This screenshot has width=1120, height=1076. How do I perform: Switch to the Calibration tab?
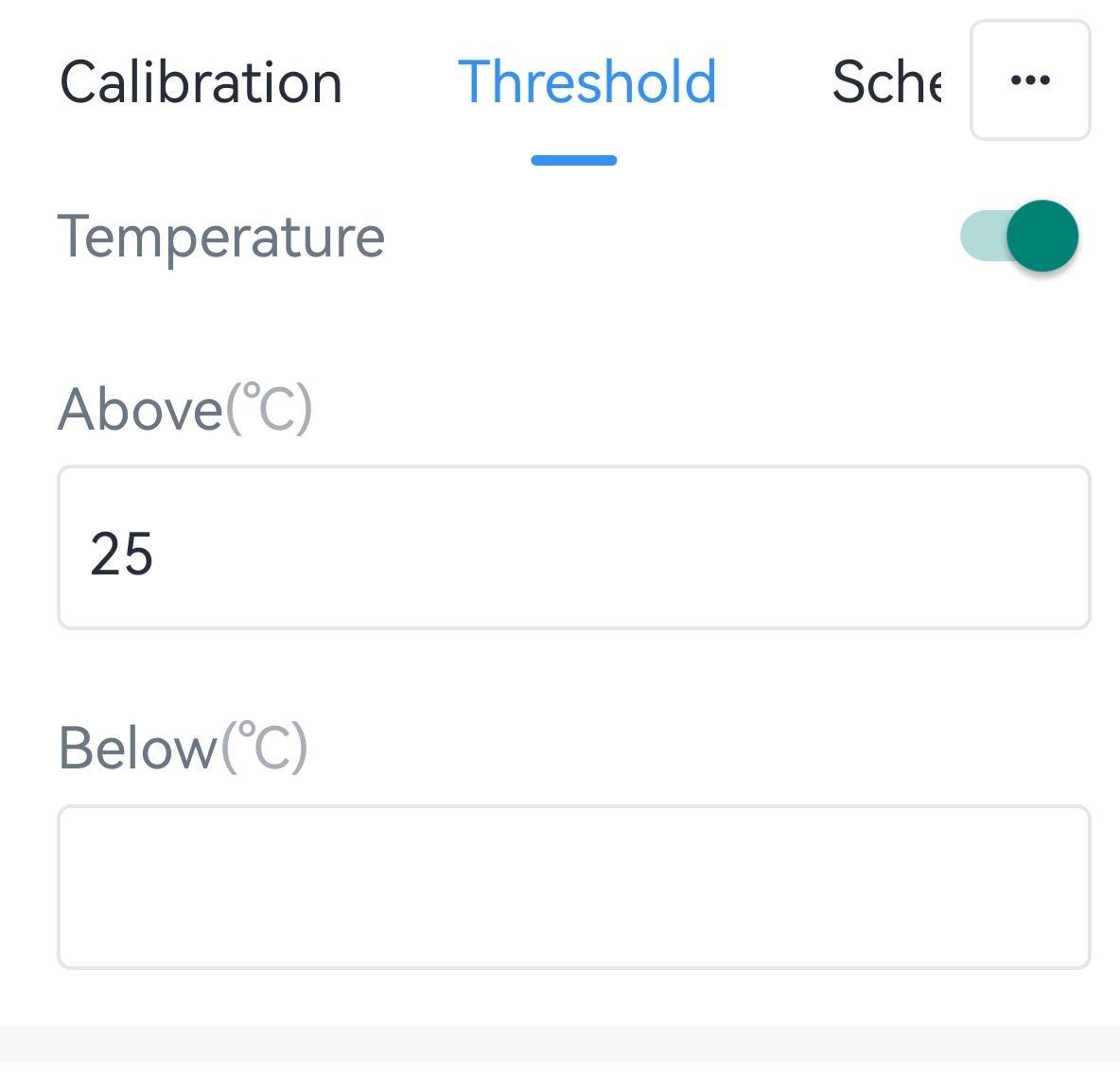(201, 82)
